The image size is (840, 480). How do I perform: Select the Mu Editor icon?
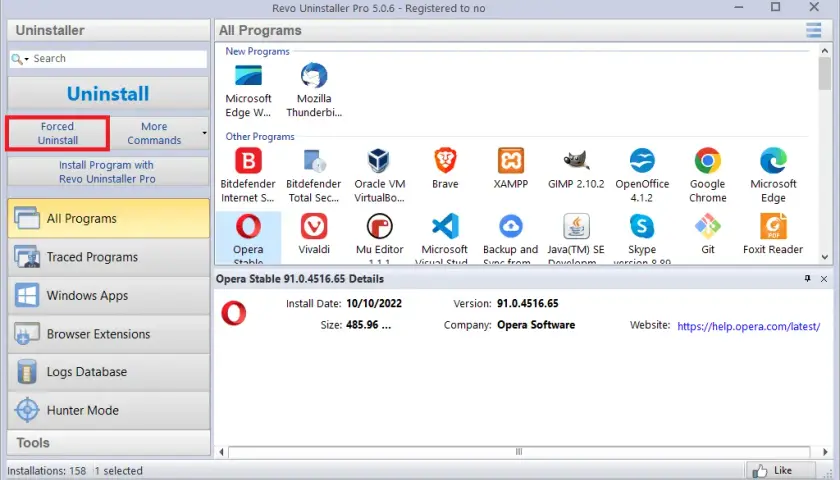[379, 227]
